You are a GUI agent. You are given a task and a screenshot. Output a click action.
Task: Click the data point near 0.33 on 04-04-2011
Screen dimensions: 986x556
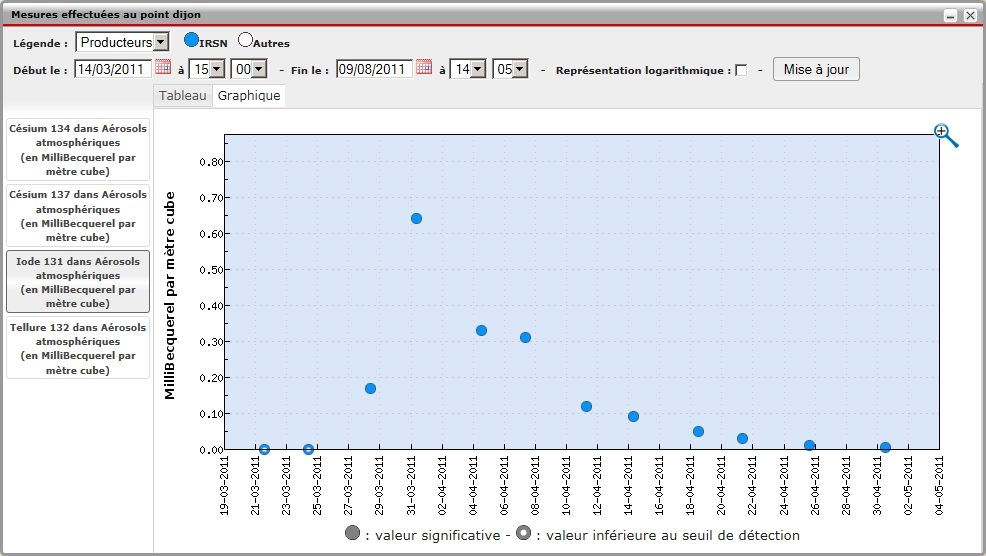pos(482,330)
